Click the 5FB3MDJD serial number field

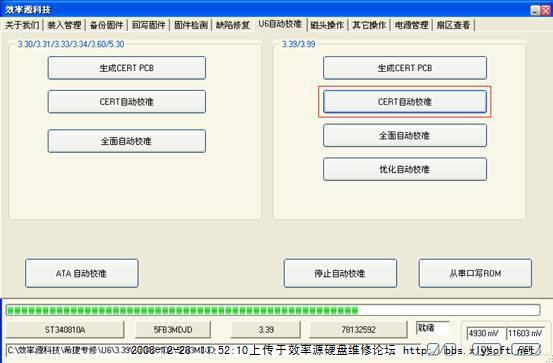click(173, 329)
